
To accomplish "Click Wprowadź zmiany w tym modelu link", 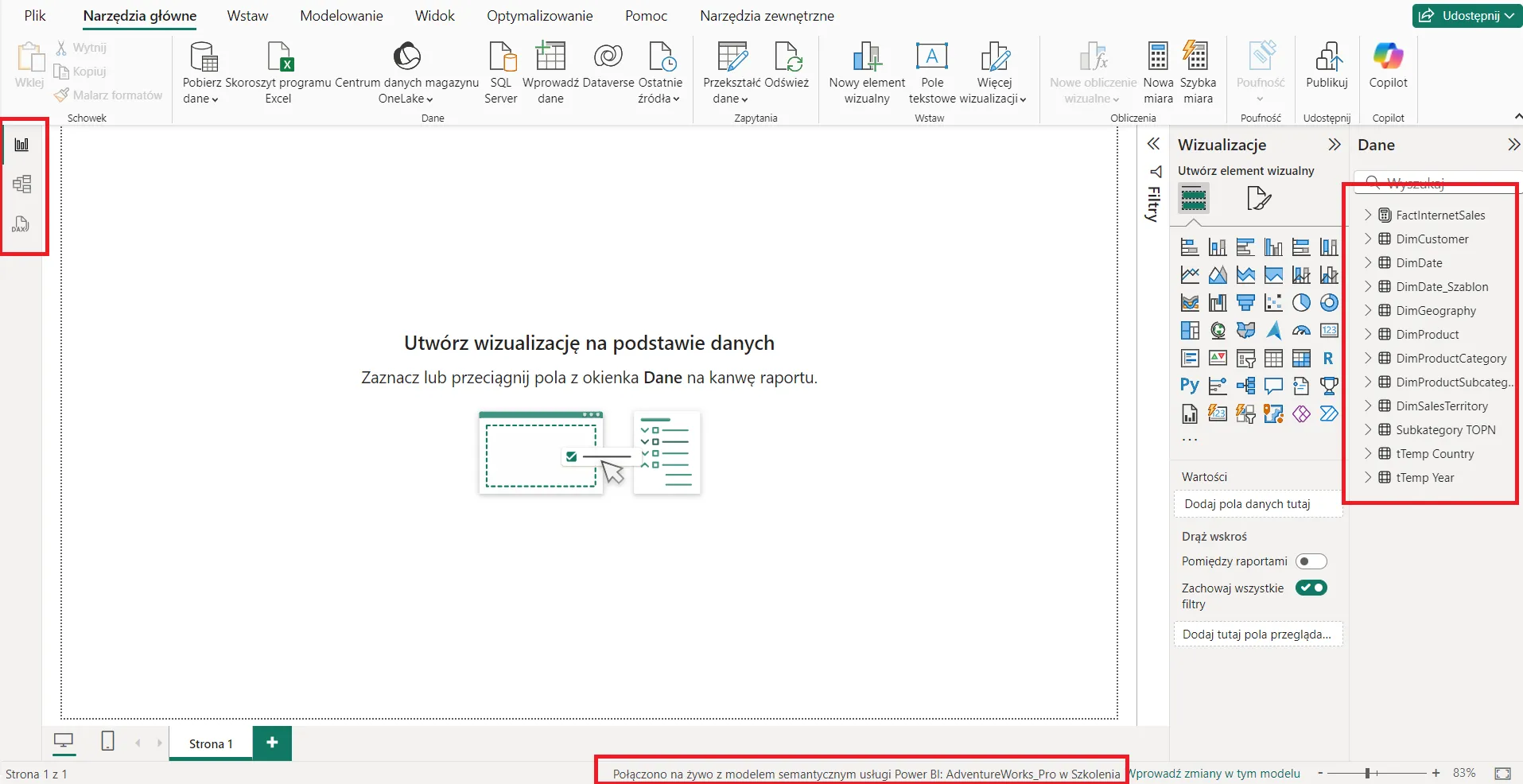I will (x=1215, y=774).
